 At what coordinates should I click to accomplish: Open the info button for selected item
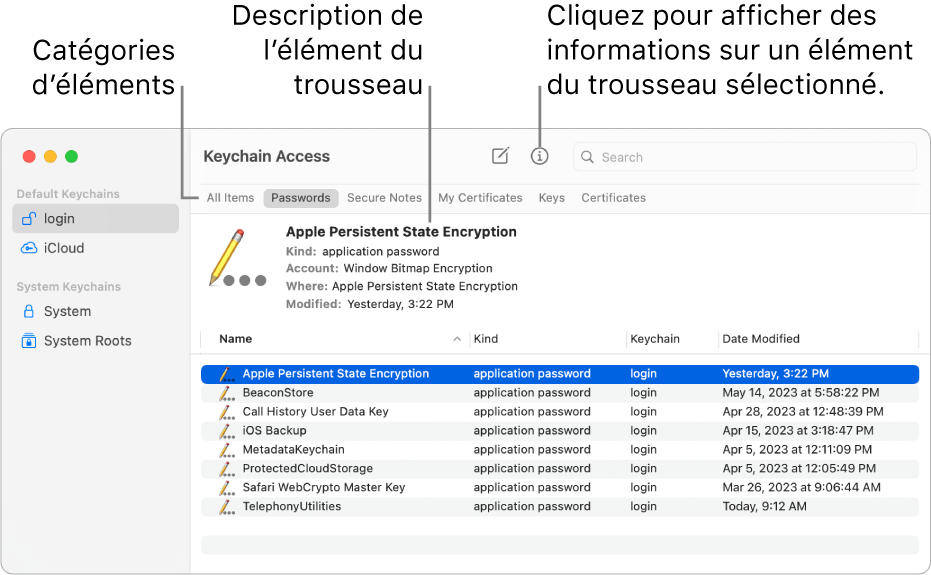539,156
